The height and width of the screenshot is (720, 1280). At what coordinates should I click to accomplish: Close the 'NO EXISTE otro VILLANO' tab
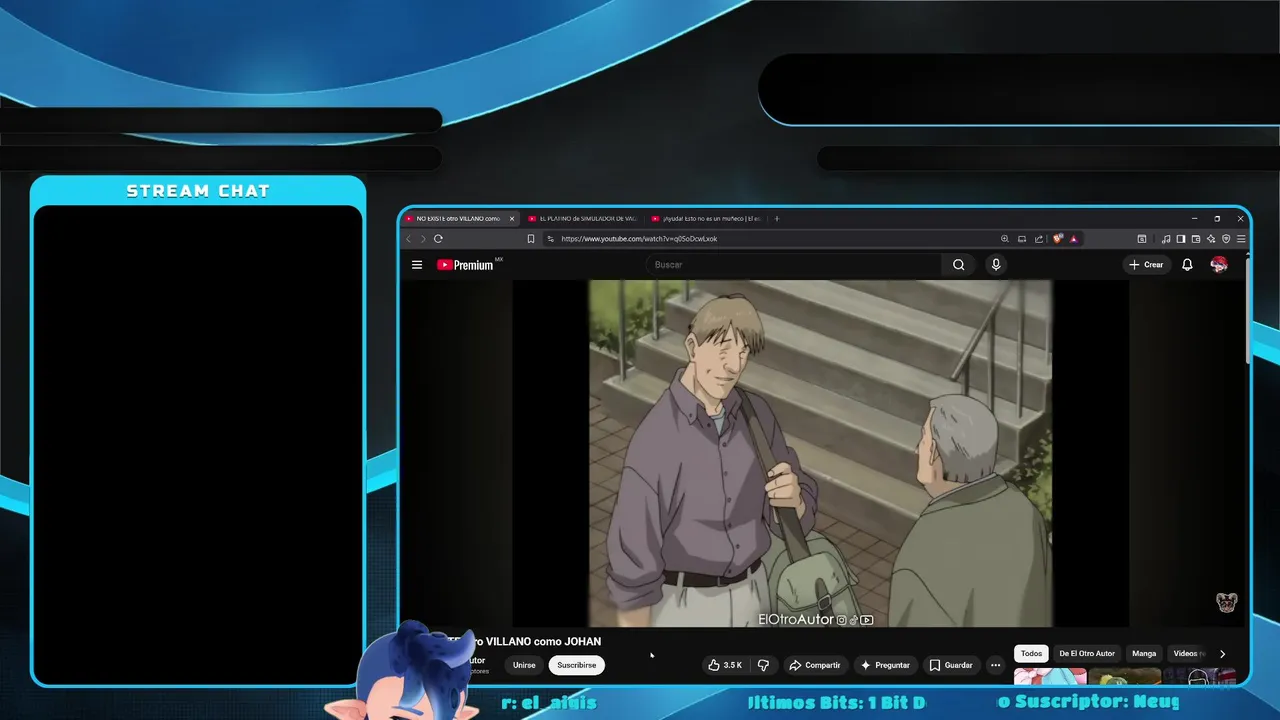pos(512,218)
